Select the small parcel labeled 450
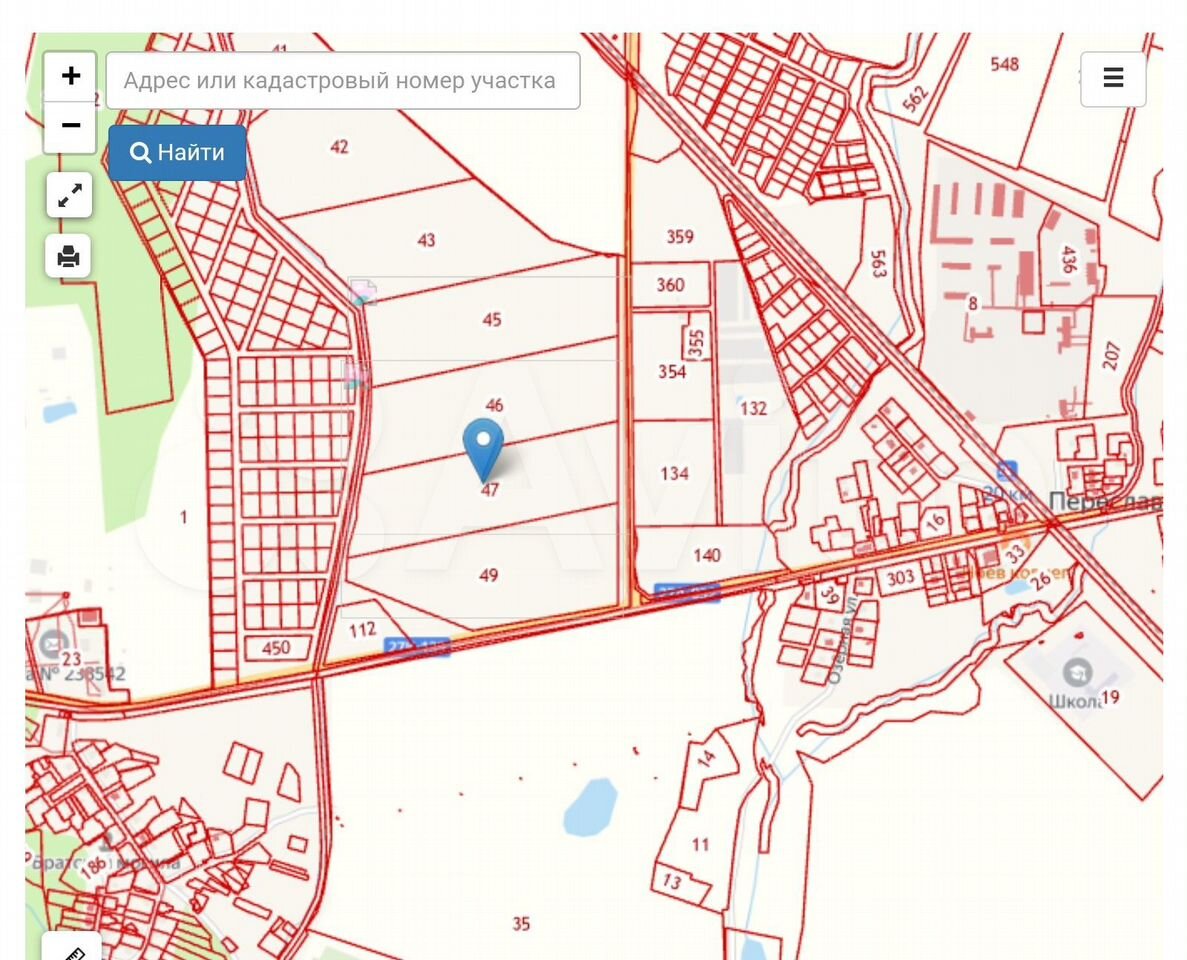1187x960 pixels. point(276,647)
